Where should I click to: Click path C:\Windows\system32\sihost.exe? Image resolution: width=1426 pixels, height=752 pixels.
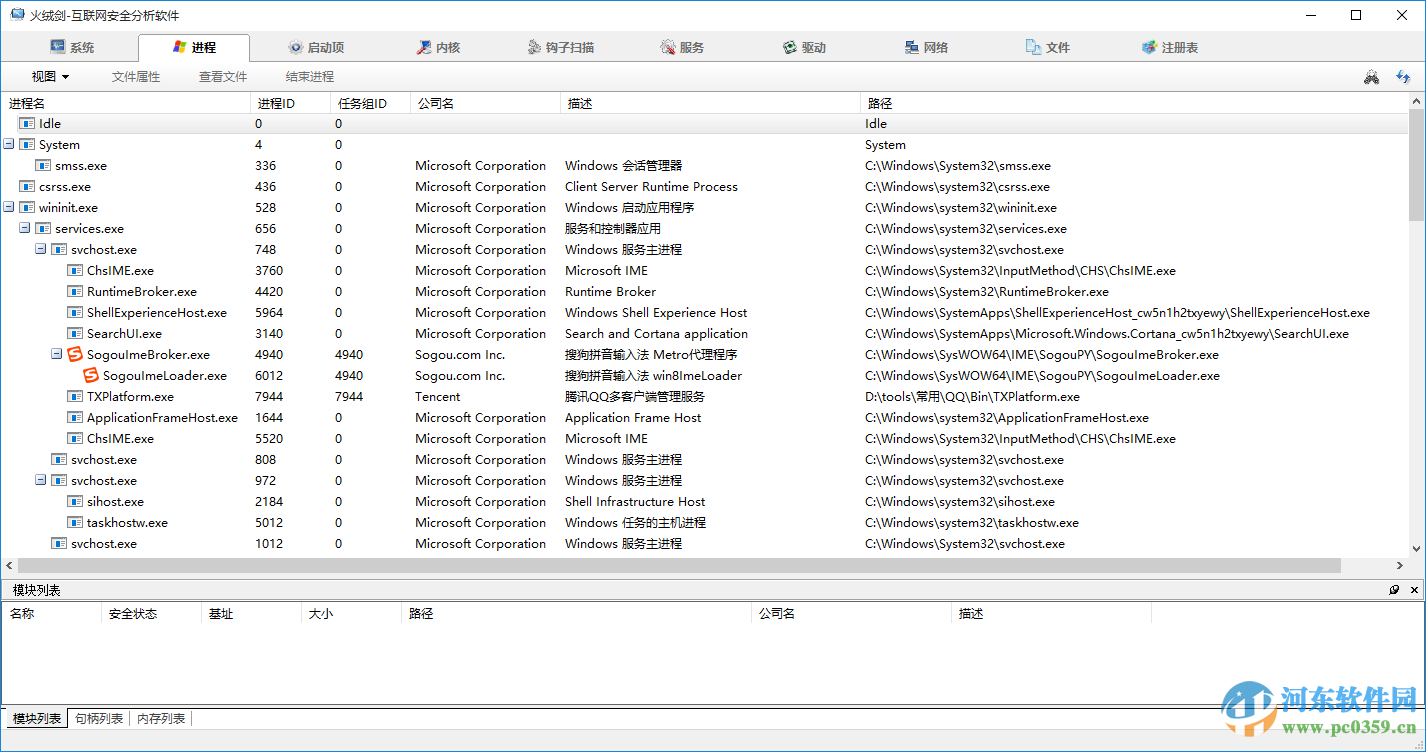(960, 502)
